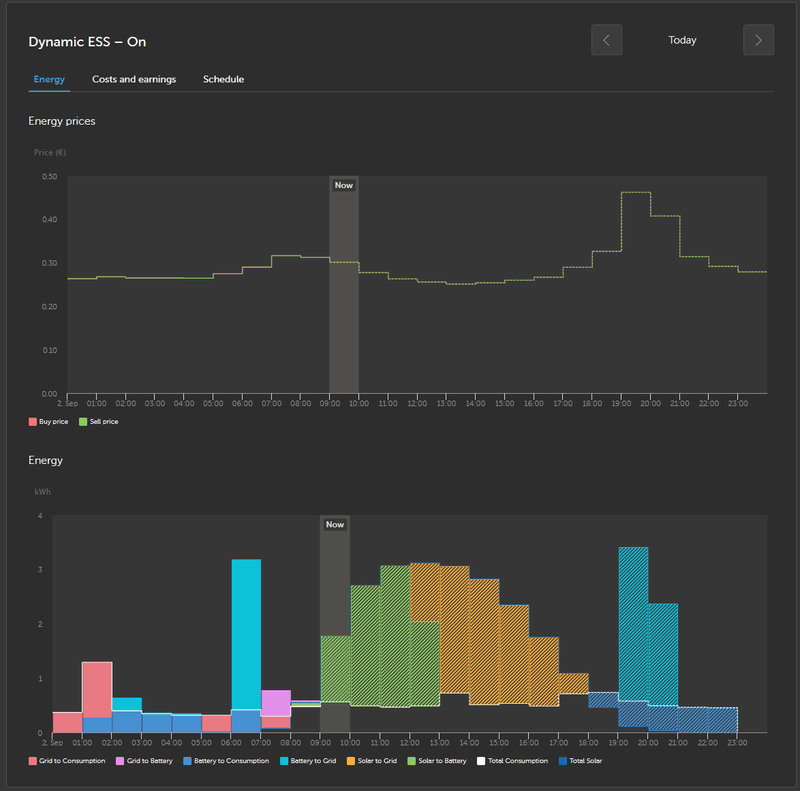Toggle Total Solar legend item
This screenshot has width=800, height=791.
(x=581, y=760)
